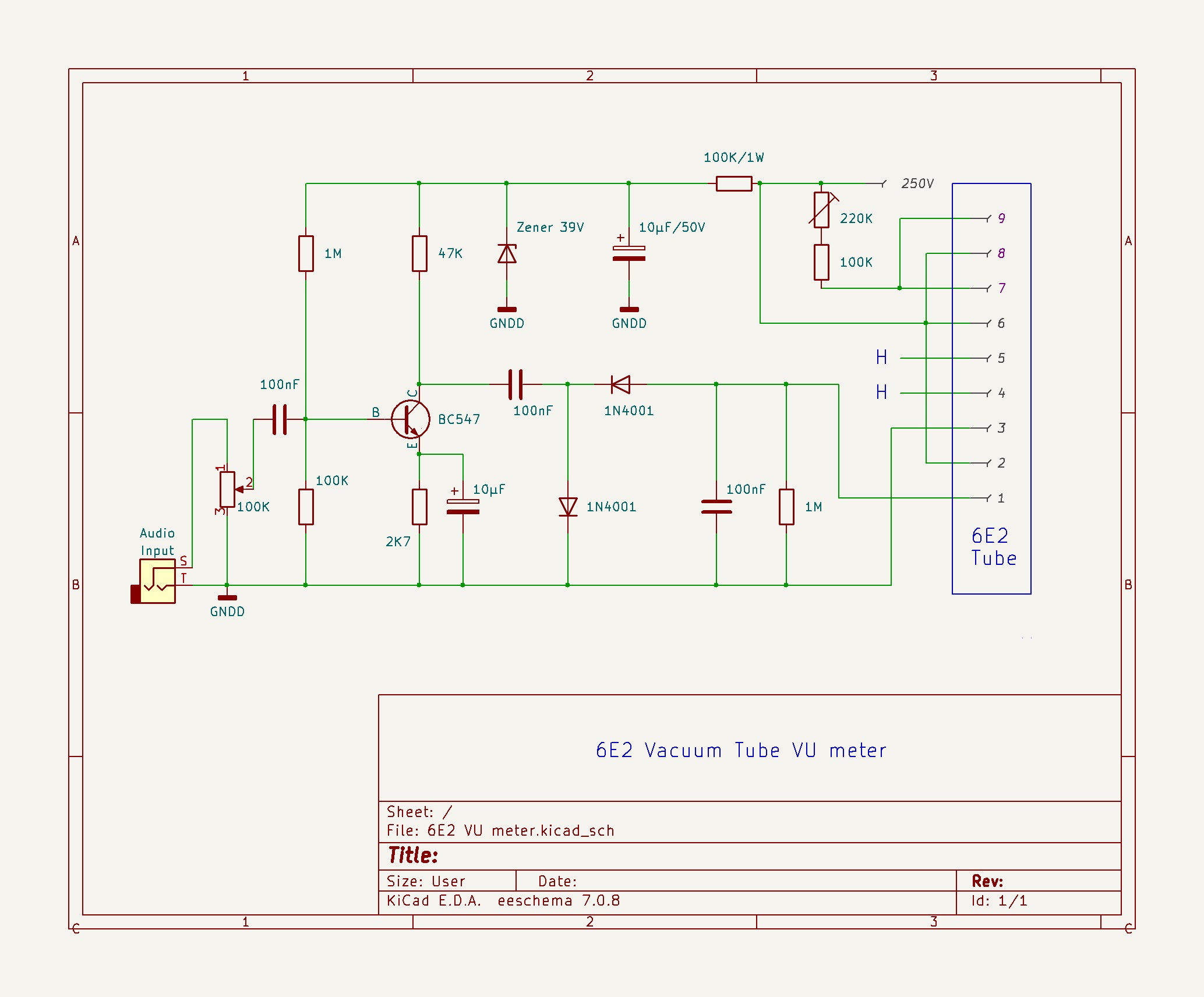Select pin 9 of the tube
1204x997 pixels.
click(1001, 218)
